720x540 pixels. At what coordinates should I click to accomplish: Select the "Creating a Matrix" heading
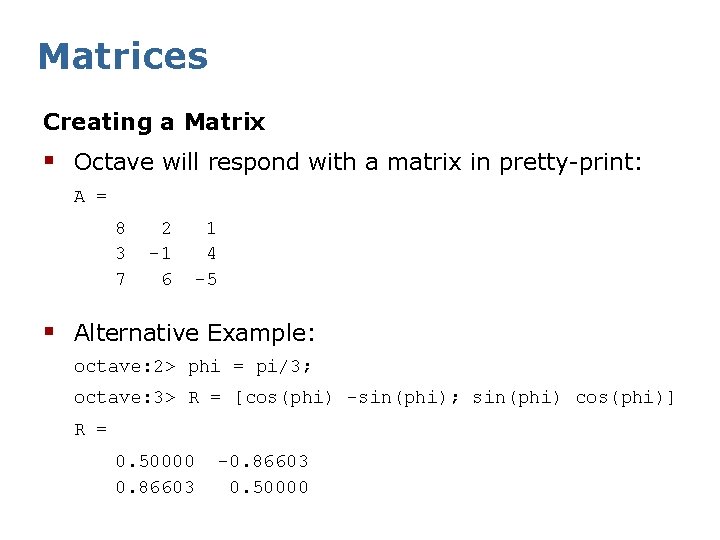154,123
